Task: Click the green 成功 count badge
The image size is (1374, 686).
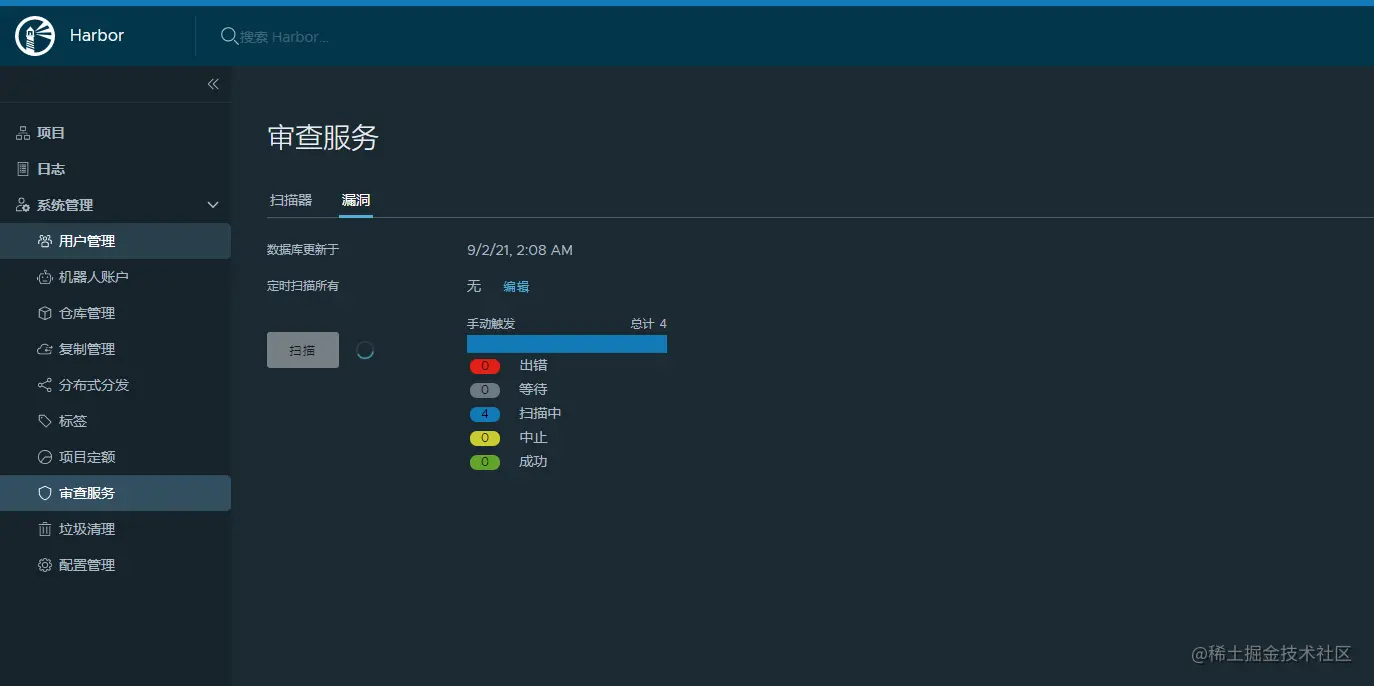Action: click(x=485, y=462)
